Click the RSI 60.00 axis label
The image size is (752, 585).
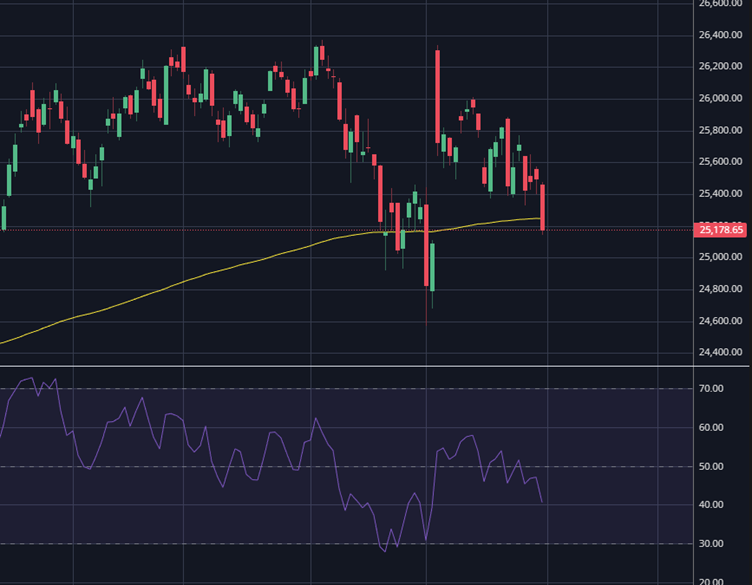(x=711, y=427)
